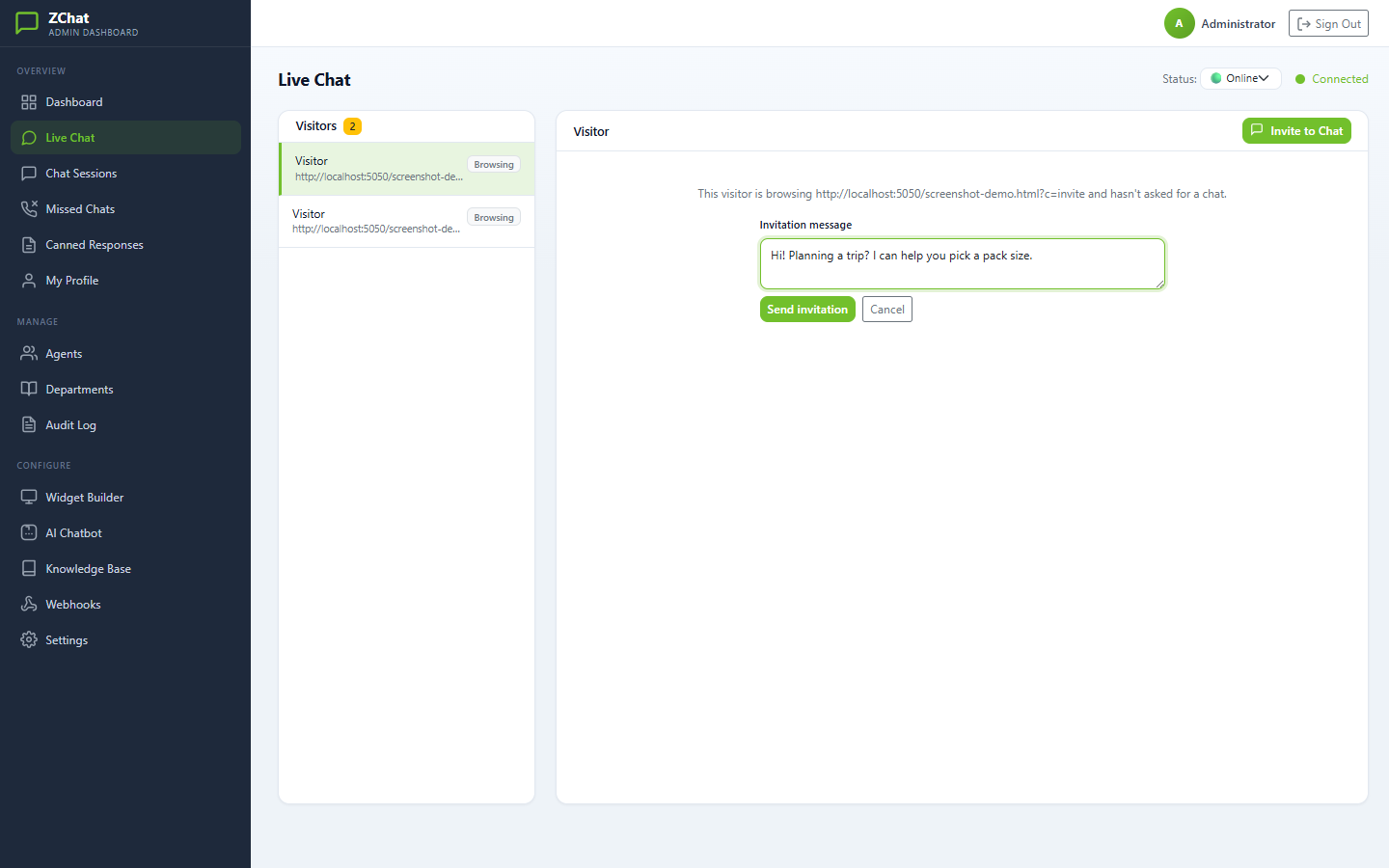Click the Webhooks sidebar label
Viewport: 1389px width, 868px height.
click(73, 605)
